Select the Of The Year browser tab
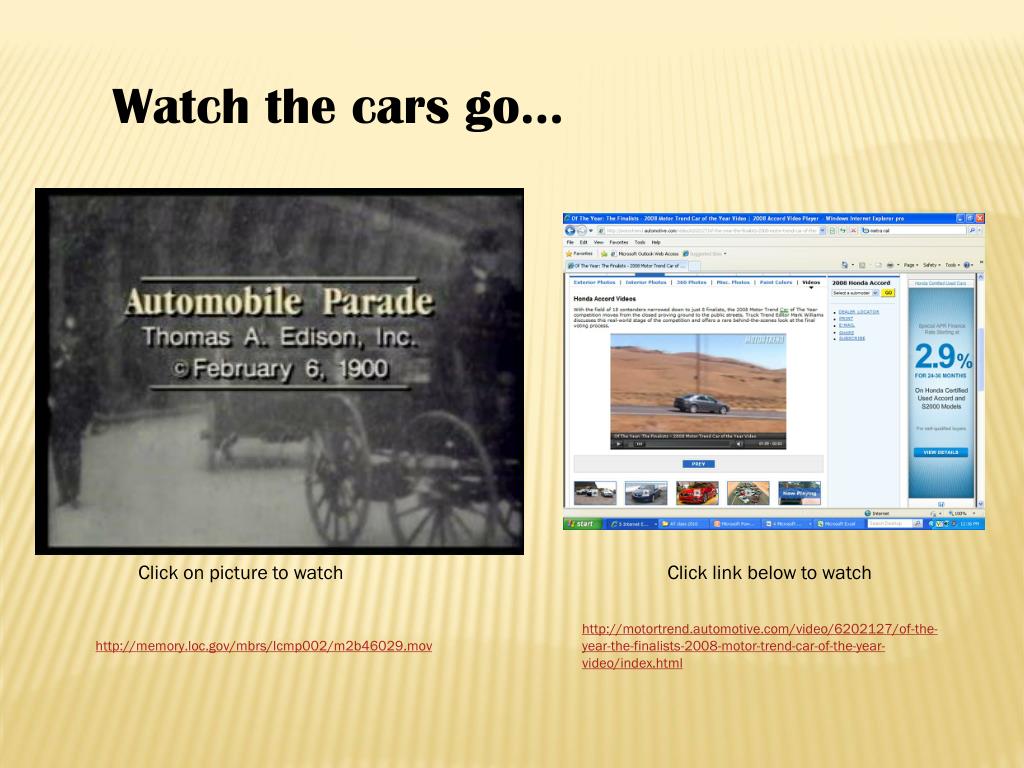The image size is (1024, 768). point(627,266)
